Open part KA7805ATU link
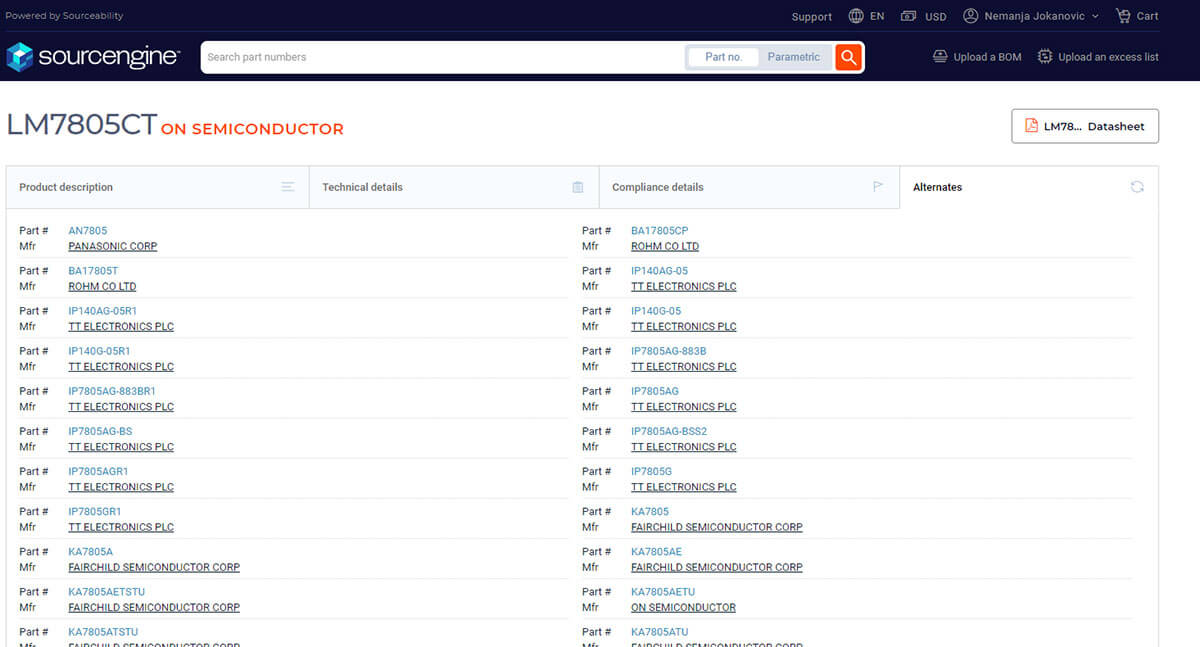The height and width of the screenshot is (647, 1200). 660,631
